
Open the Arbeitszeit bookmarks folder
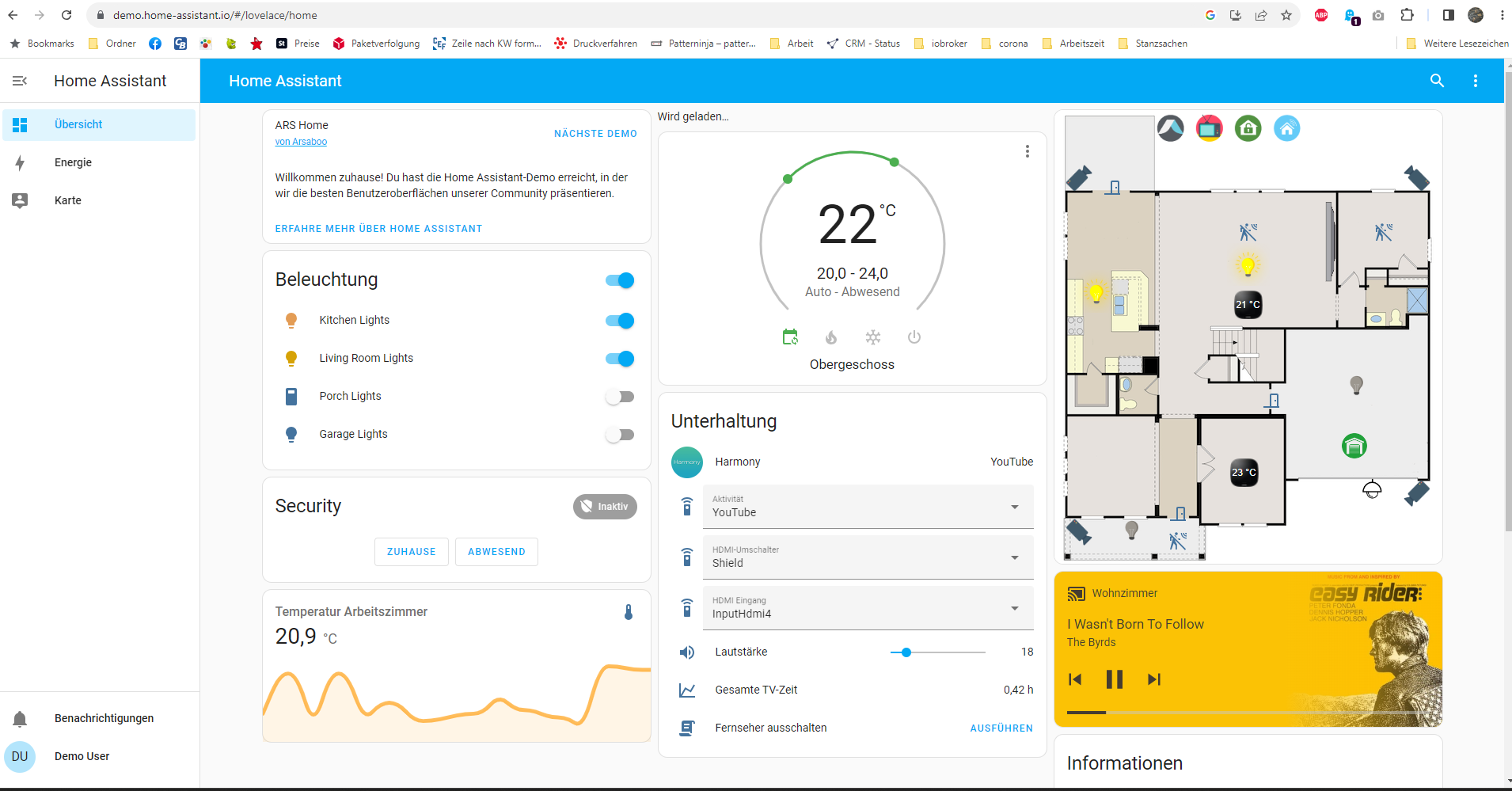coord(1073,44)
